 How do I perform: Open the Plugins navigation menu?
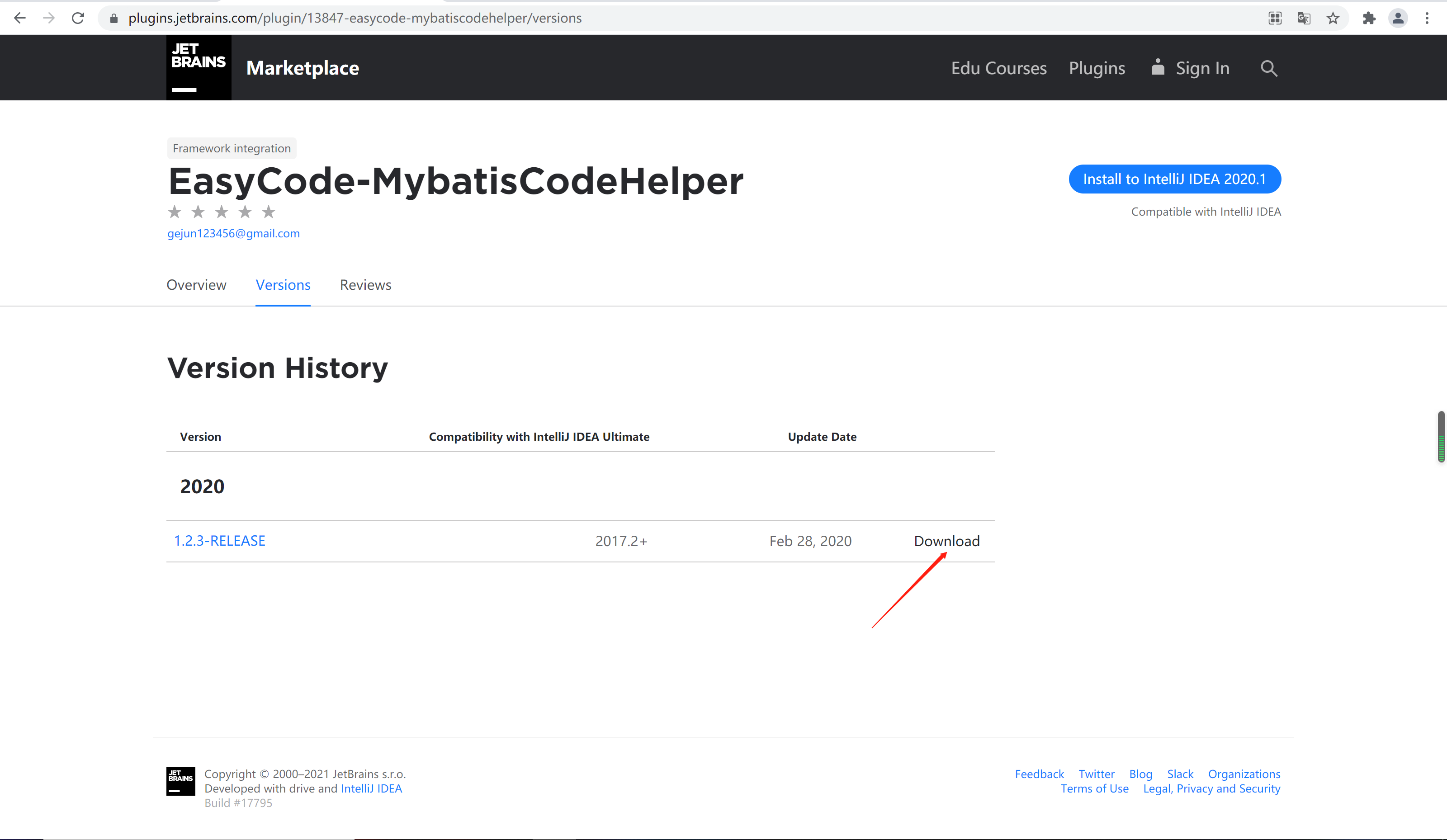tap(1097, 67)
